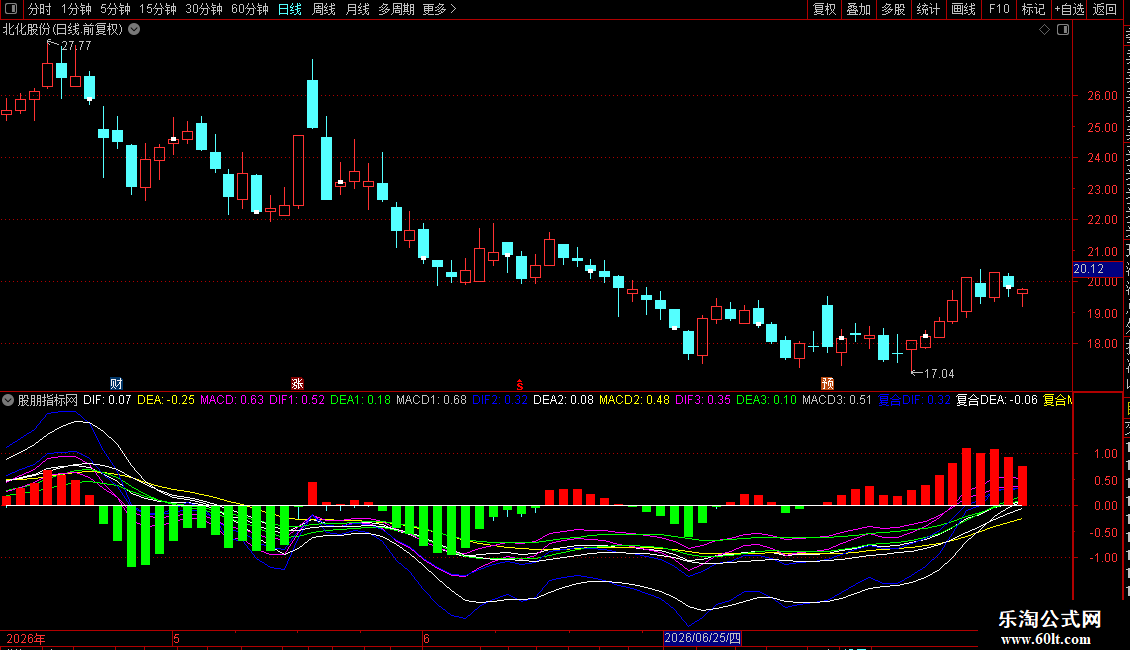Click the 财 financial marker icon
Image resolution: width=1130 pixels, height=650 pixels.
(x=116, y=383)
